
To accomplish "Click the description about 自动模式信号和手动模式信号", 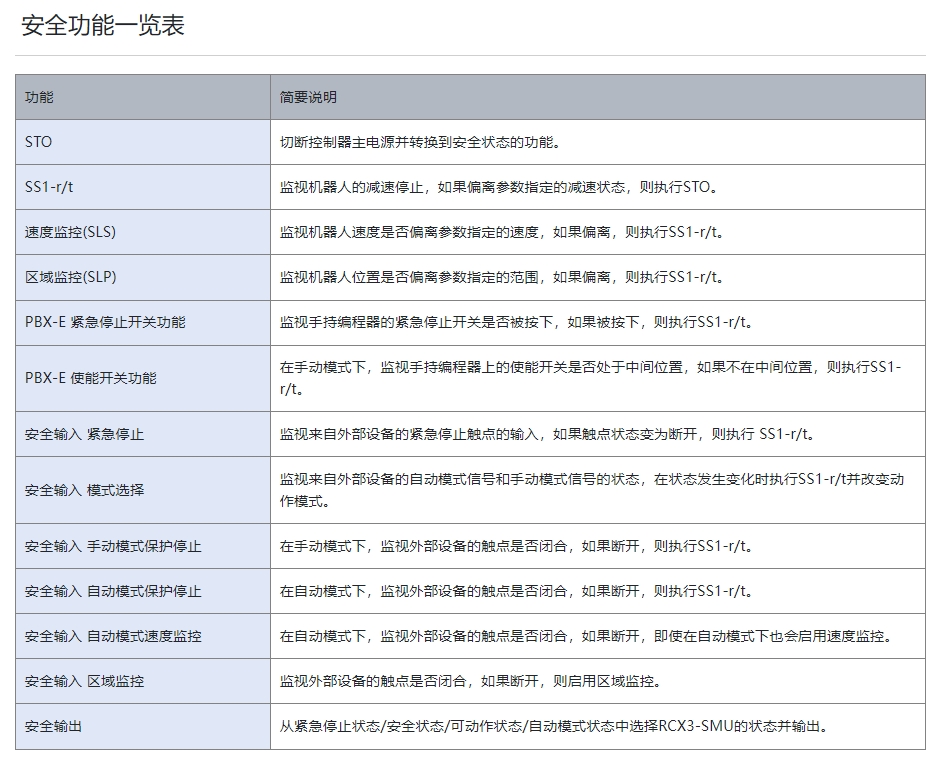I will click(x=598, y=490).
